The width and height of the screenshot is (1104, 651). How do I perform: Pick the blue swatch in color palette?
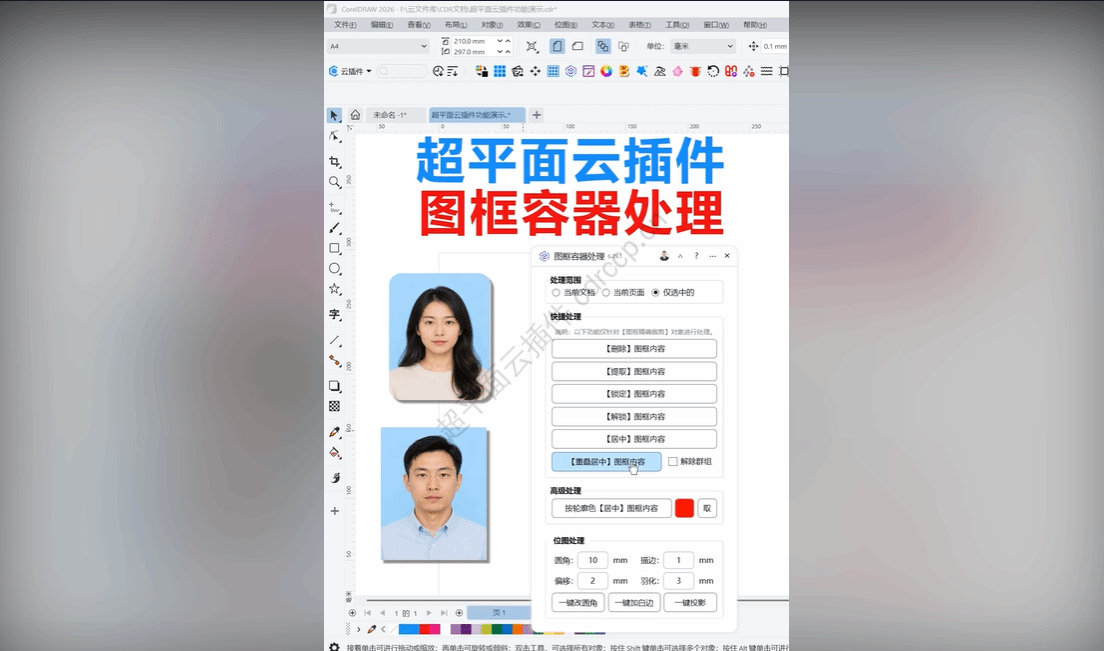[x=408, y=629]
